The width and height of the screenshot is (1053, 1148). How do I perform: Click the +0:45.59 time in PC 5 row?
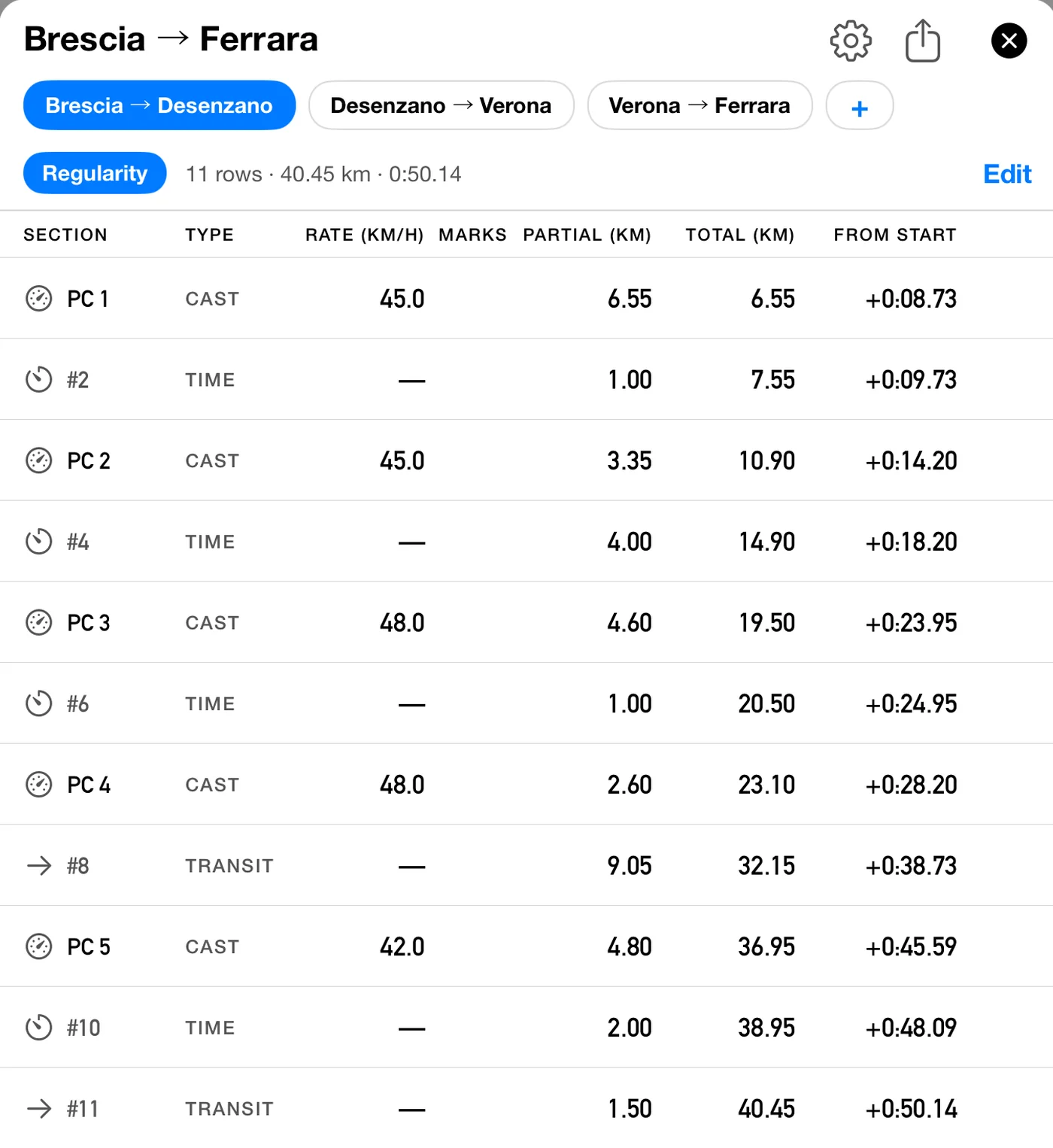click(912, 946)
